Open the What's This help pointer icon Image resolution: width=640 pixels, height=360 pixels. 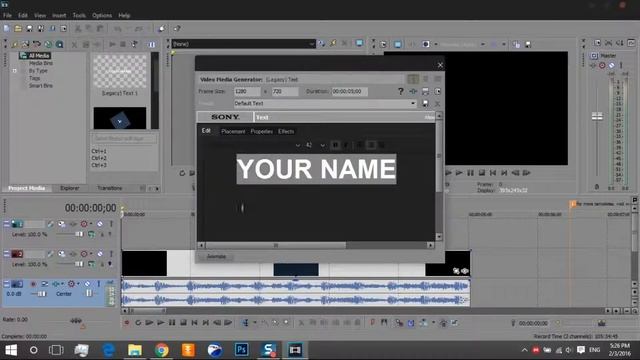[177, 29]
